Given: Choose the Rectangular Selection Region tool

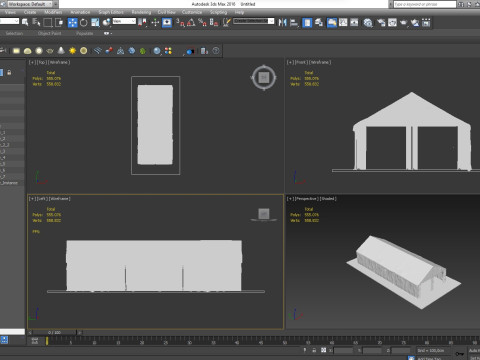Looking at the screenshot, I should click(48, 22).
